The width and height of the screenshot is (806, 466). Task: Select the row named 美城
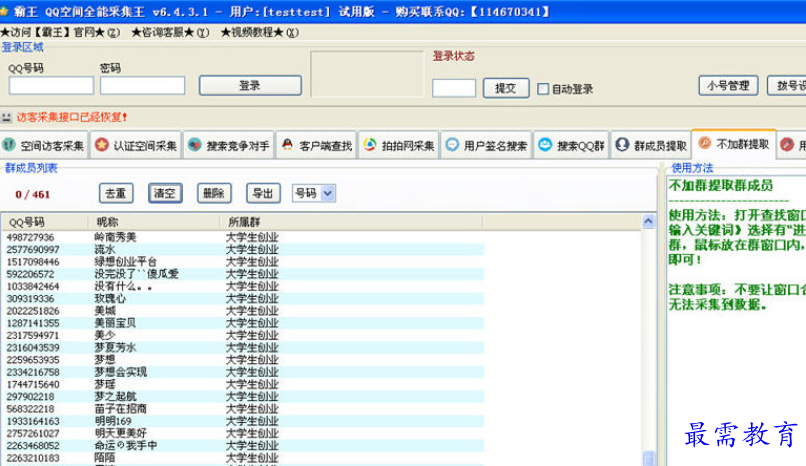pyautogui.click(x=243, y=311)
